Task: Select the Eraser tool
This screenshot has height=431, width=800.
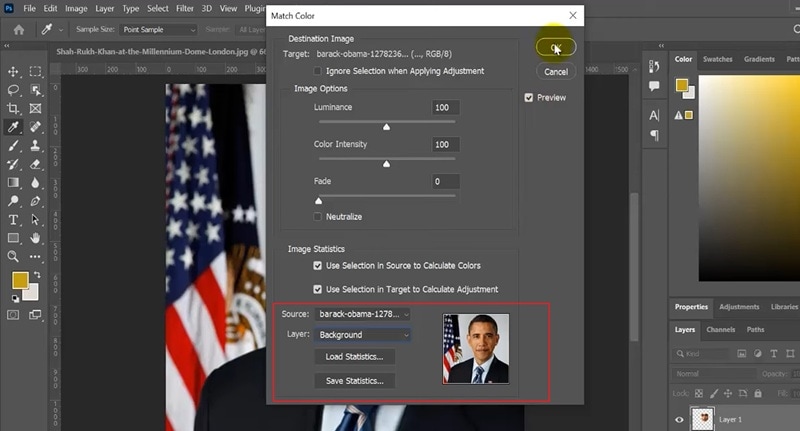Action: [35, 164]
